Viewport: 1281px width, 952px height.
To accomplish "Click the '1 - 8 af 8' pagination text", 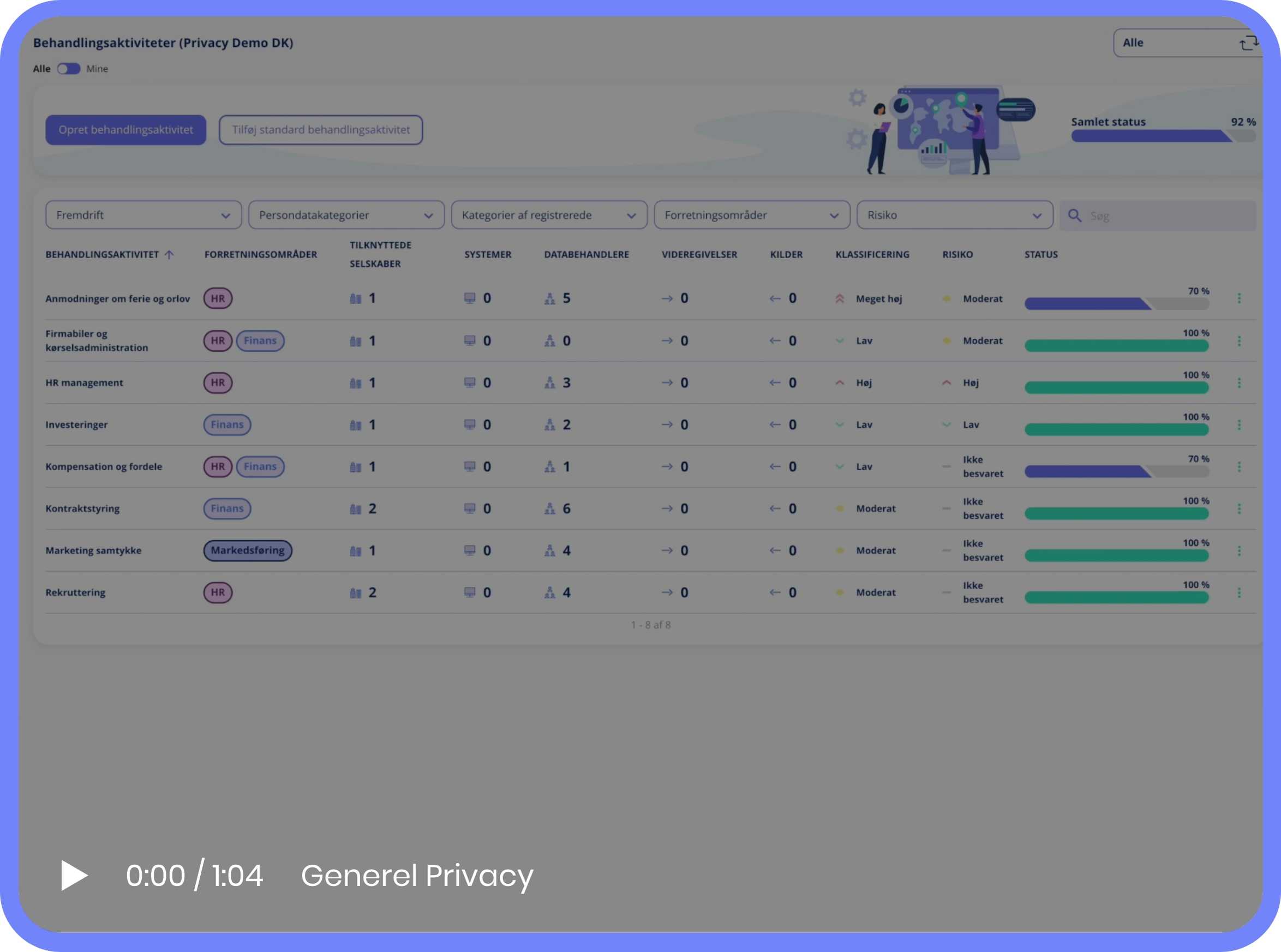I will click(650, 625).
